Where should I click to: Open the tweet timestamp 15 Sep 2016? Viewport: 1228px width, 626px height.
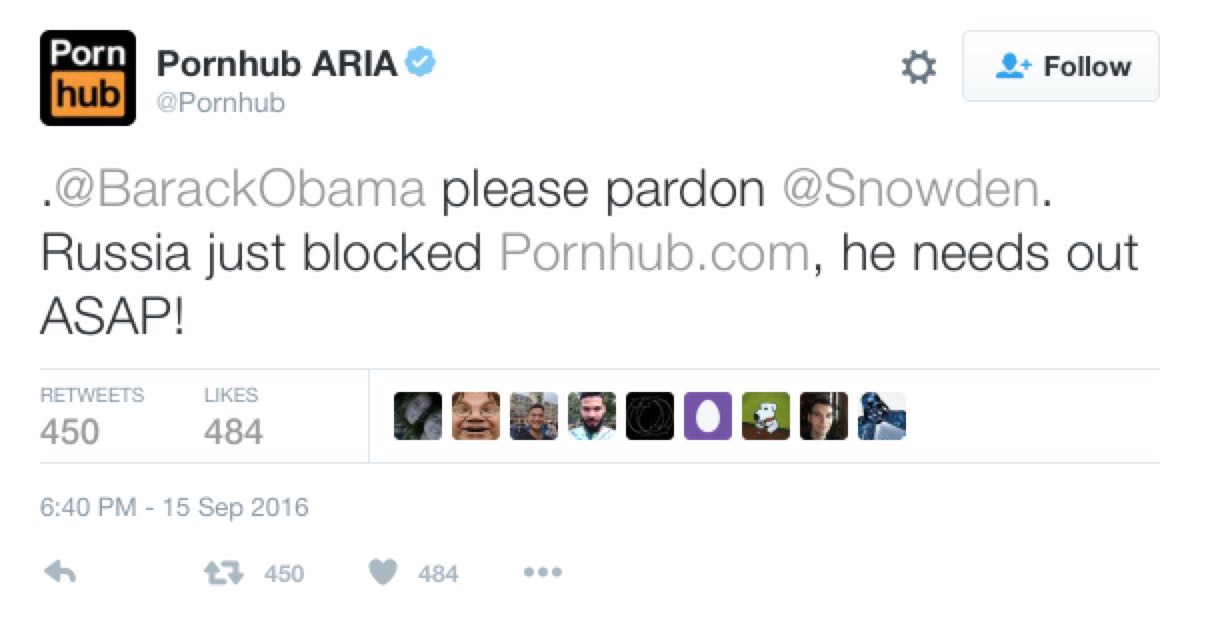tap(174, 507)
